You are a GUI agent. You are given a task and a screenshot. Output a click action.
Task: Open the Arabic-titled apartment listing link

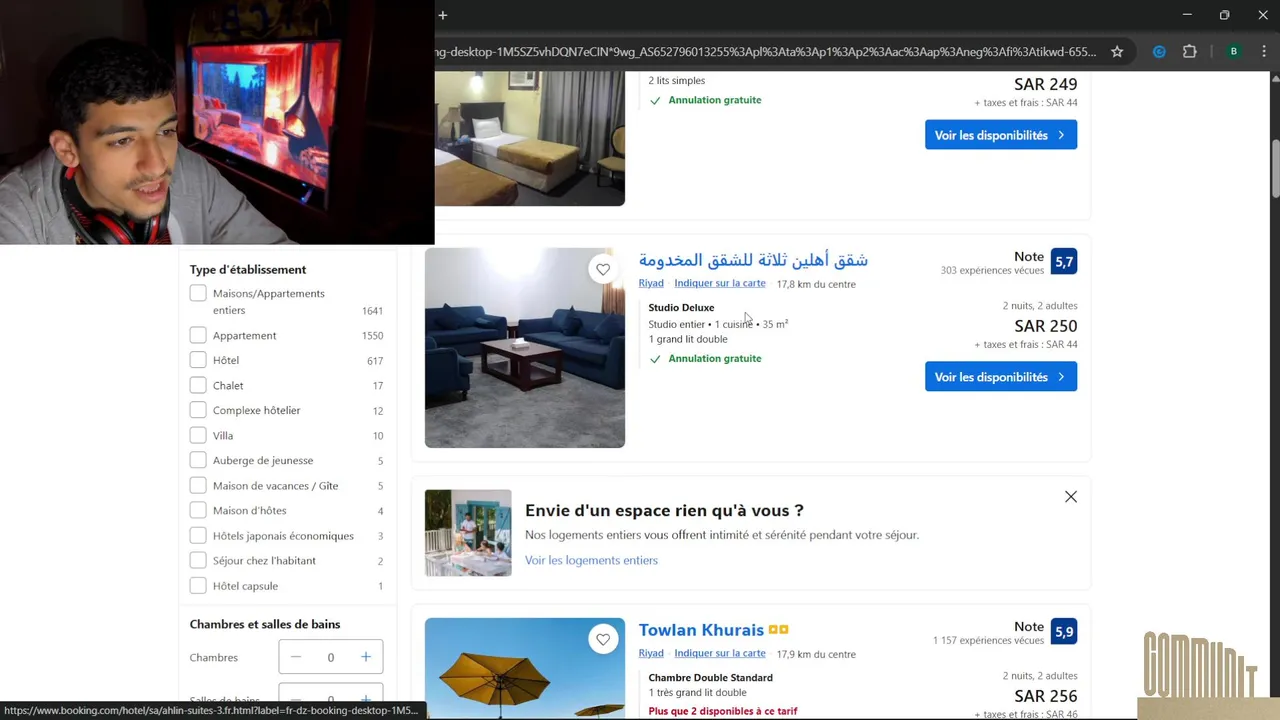point(753,260)
